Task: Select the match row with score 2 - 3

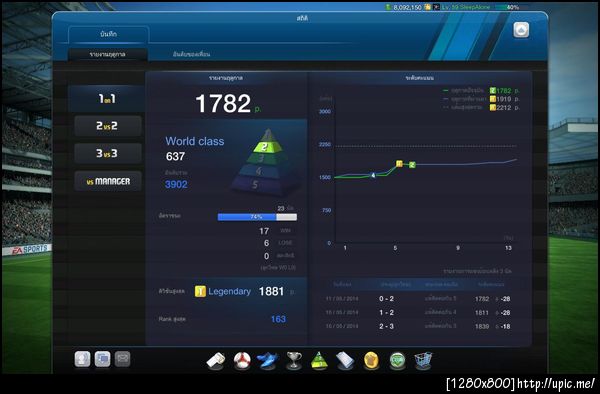Action: coord(419,326)
